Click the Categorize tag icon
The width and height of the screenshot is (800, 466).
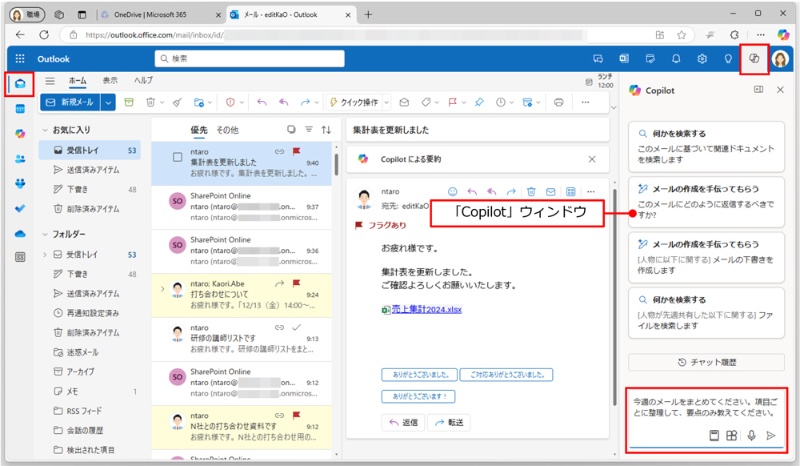click(x=426, y=103)
